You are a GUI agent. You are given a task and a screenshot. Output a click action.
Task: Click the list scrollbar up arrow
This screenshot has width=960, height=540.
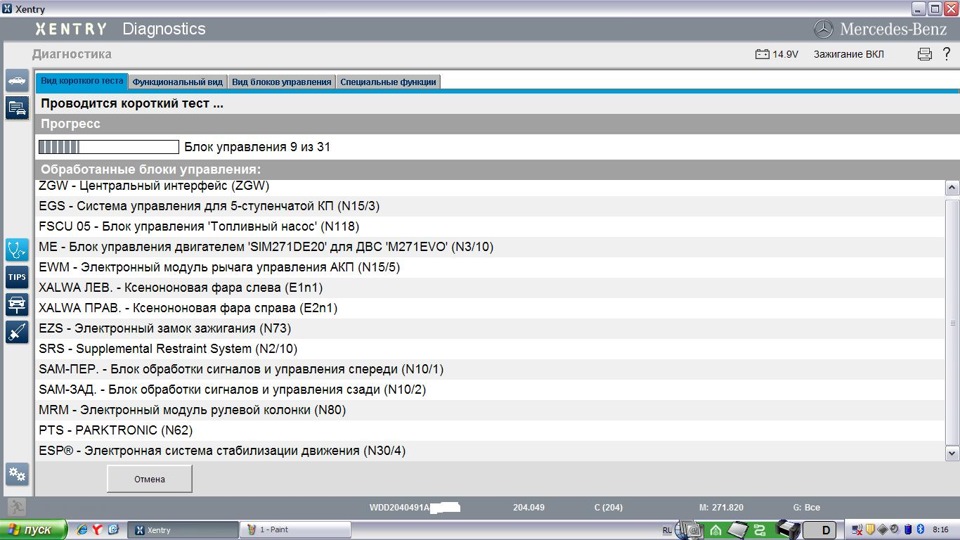(951, 187)
